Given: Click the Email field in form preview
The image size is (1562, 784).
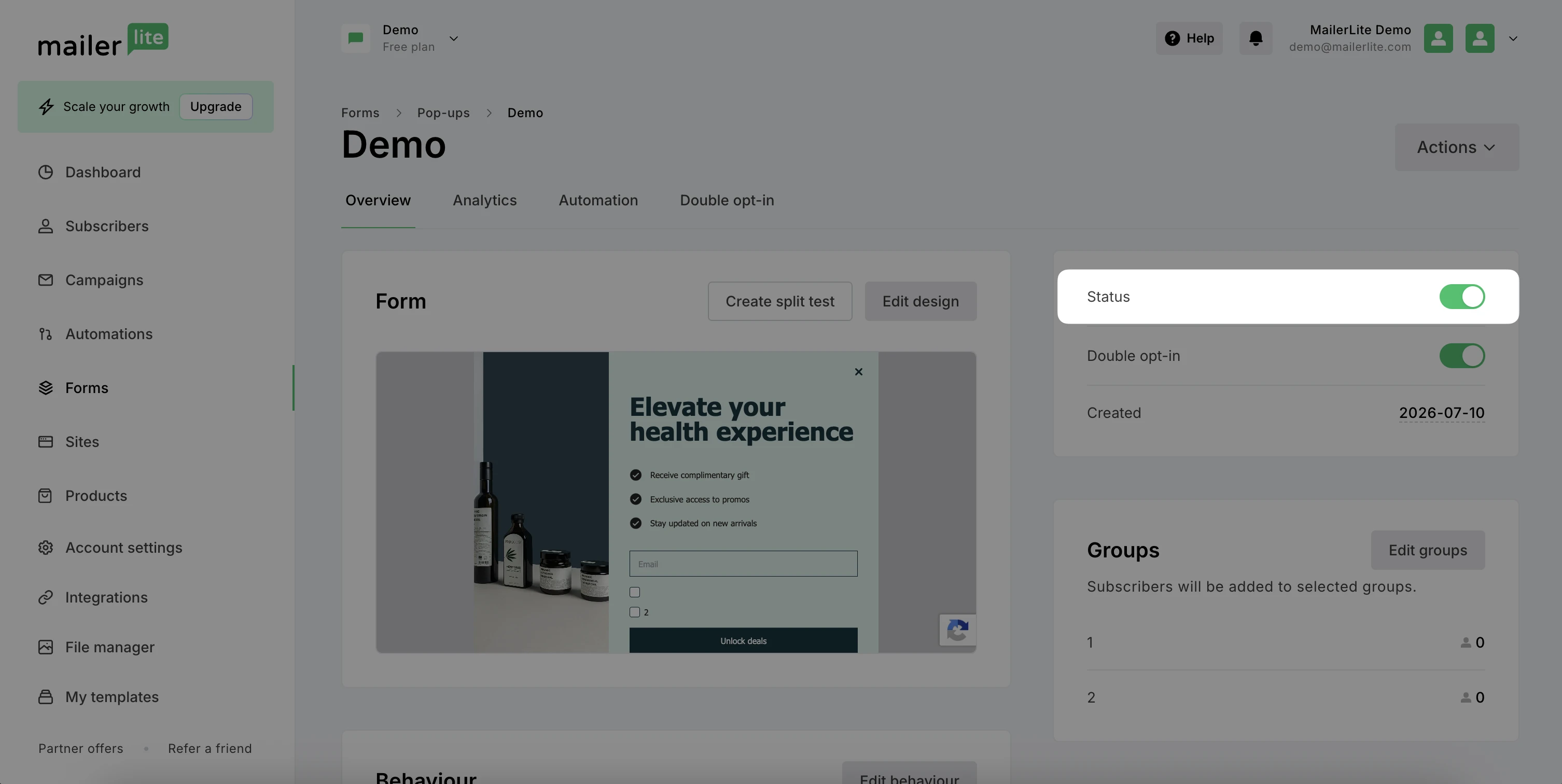Looking at the screenshot, I should pos(744,564).
